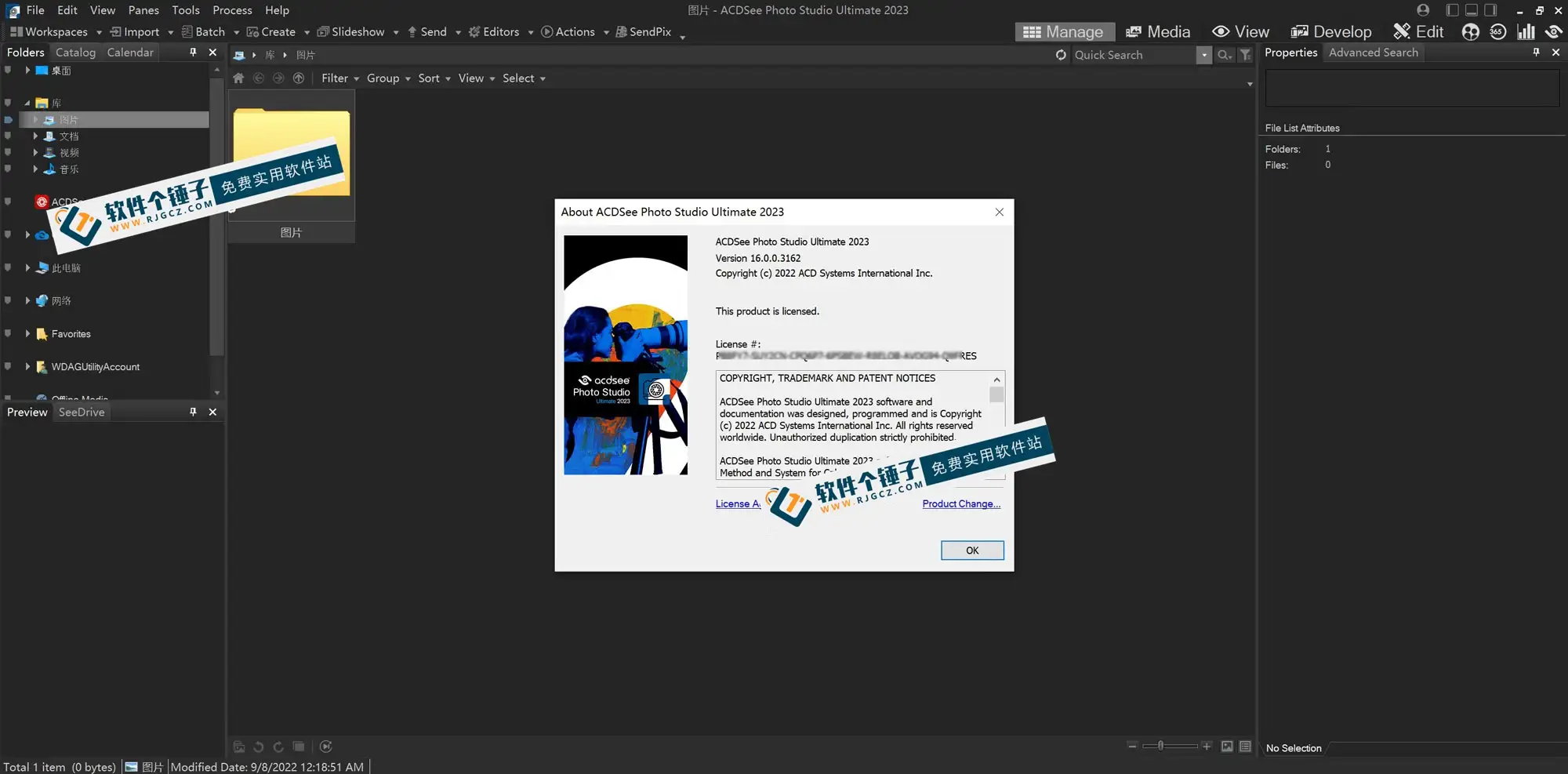Open the Dashboard bar-chart icon
Viewport: 1568px width, 774px height.
(x=1526, y=31)
